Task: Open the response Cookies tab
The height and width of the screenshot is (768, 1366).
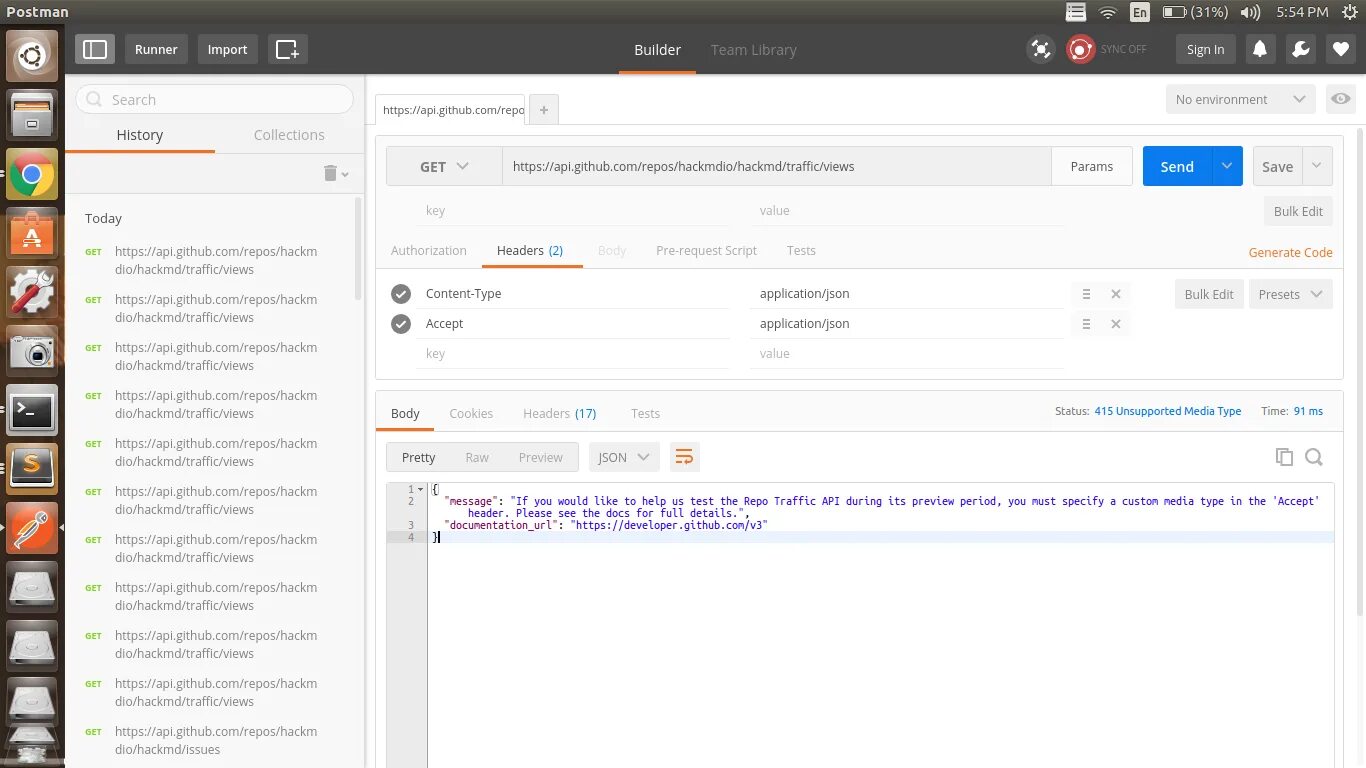Action: click(x=471, y=413)
